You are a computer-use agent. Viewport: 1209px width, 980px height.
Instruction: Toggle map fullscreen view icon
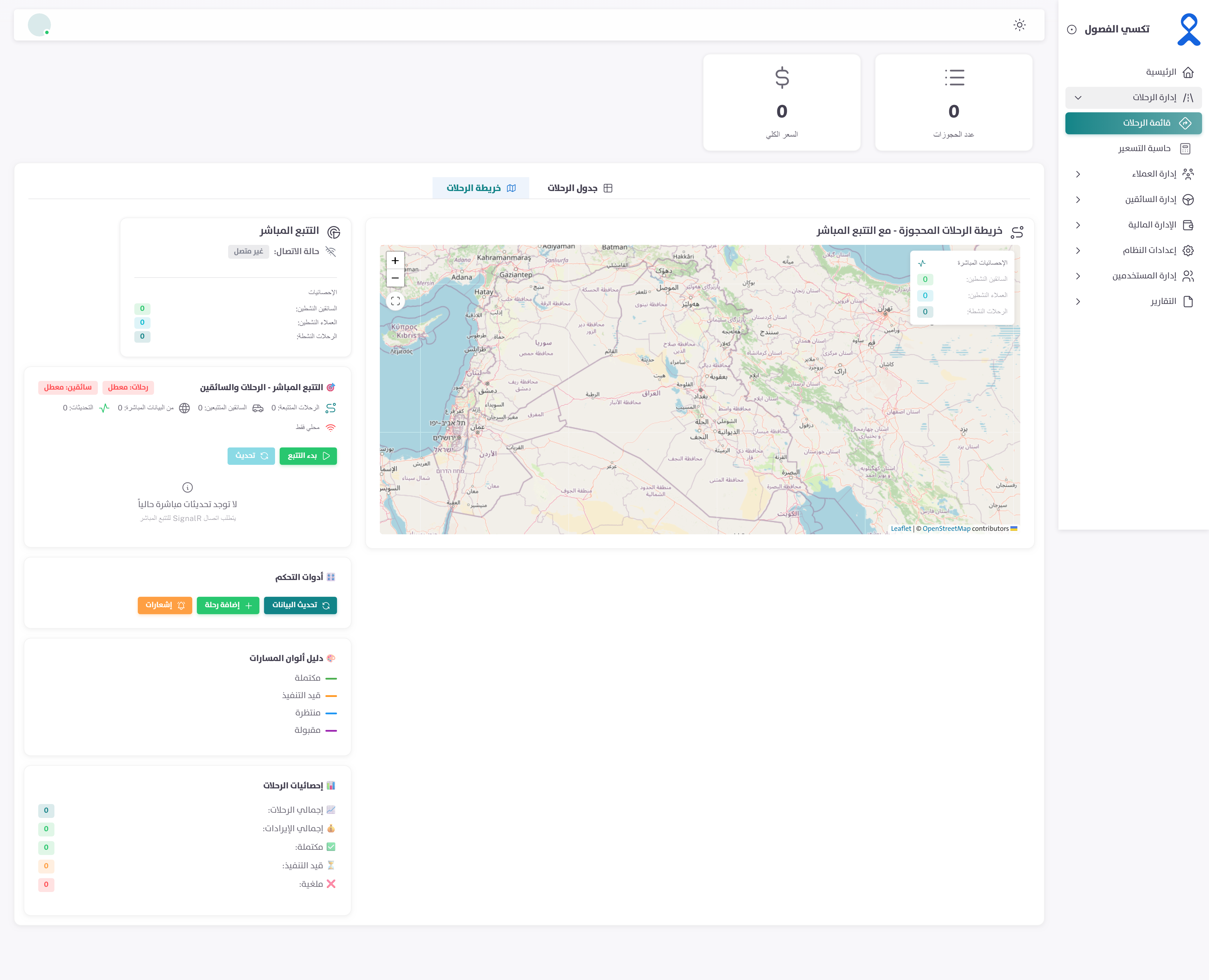pyautogui.click(x=395, y=301)
